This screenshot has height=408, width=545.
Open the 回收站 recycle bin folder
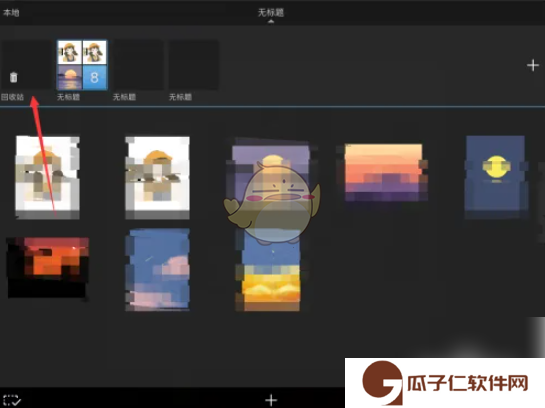coord(26,65)
